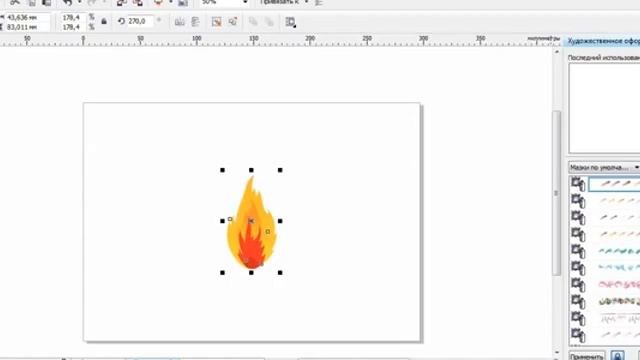The height and width of the screenshot is (360, 640).
Task: Open the "Привязать к" snap dropdown
Action: (306, 2)
